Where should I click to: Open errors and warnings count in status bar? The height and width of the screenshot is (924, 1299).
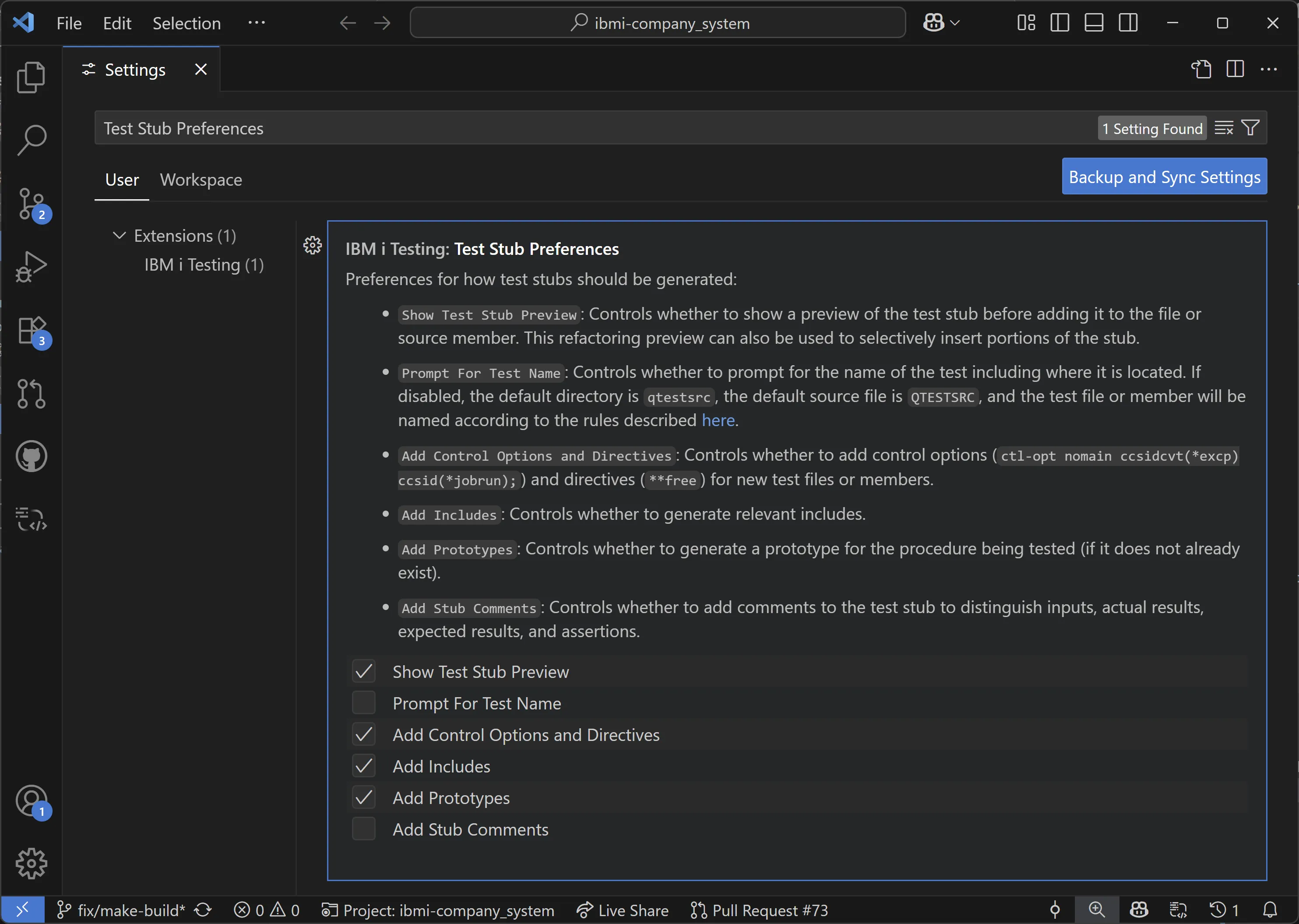coord(267,910)
